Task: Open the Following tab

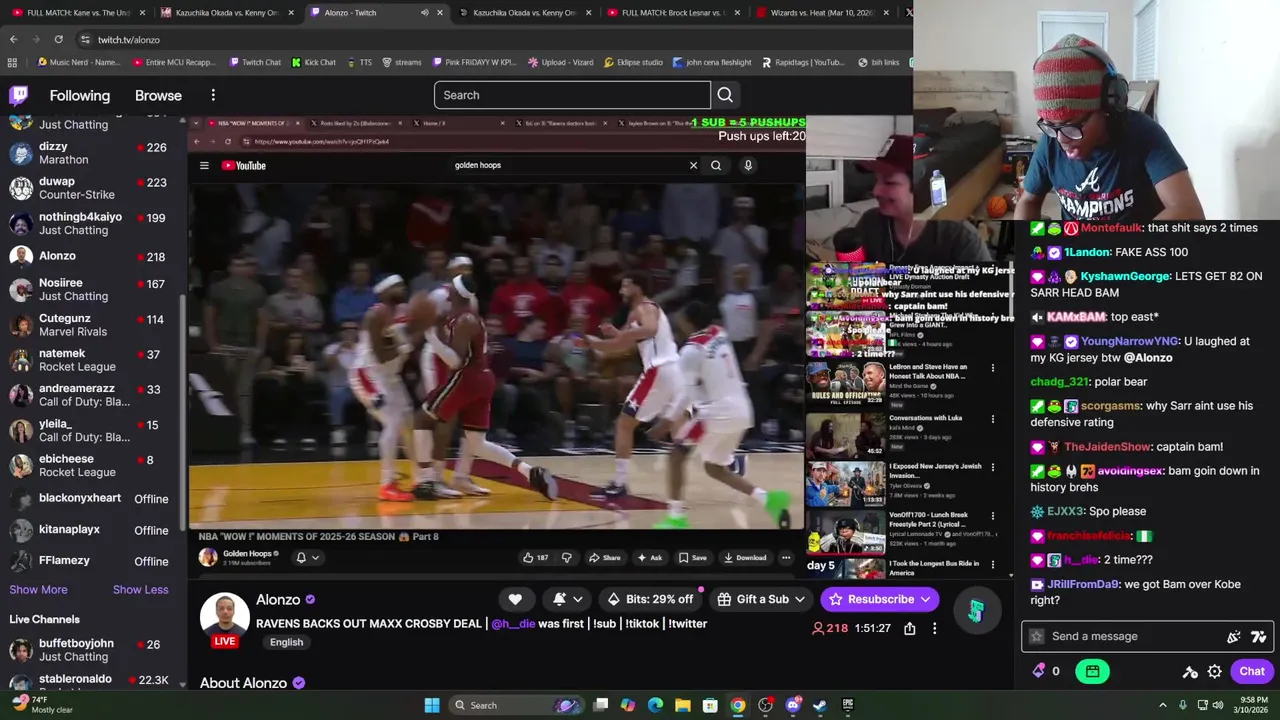Action: coord(80,96)
